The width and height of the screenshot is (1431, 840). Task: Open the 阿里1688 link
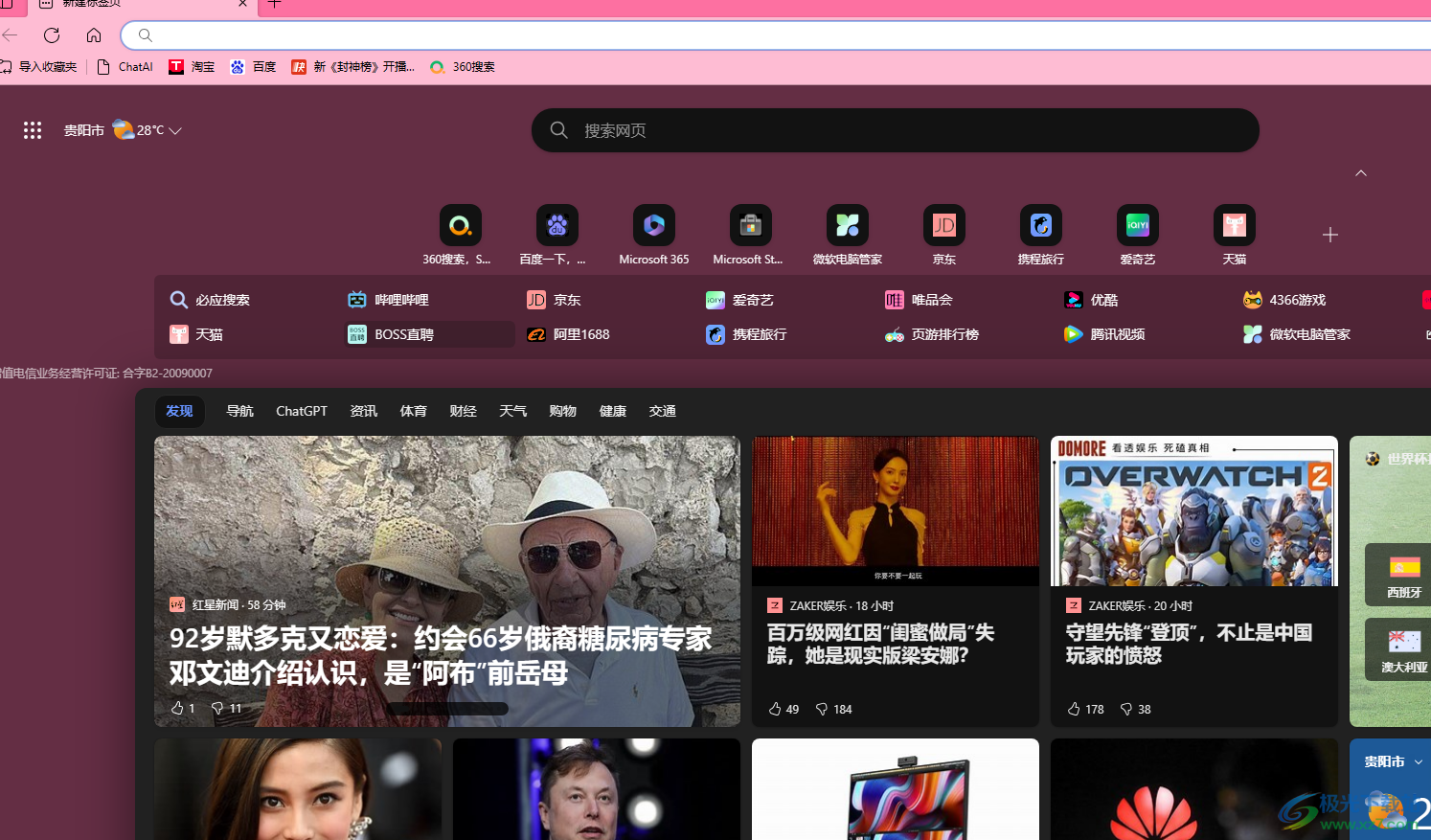coord(568,334)
